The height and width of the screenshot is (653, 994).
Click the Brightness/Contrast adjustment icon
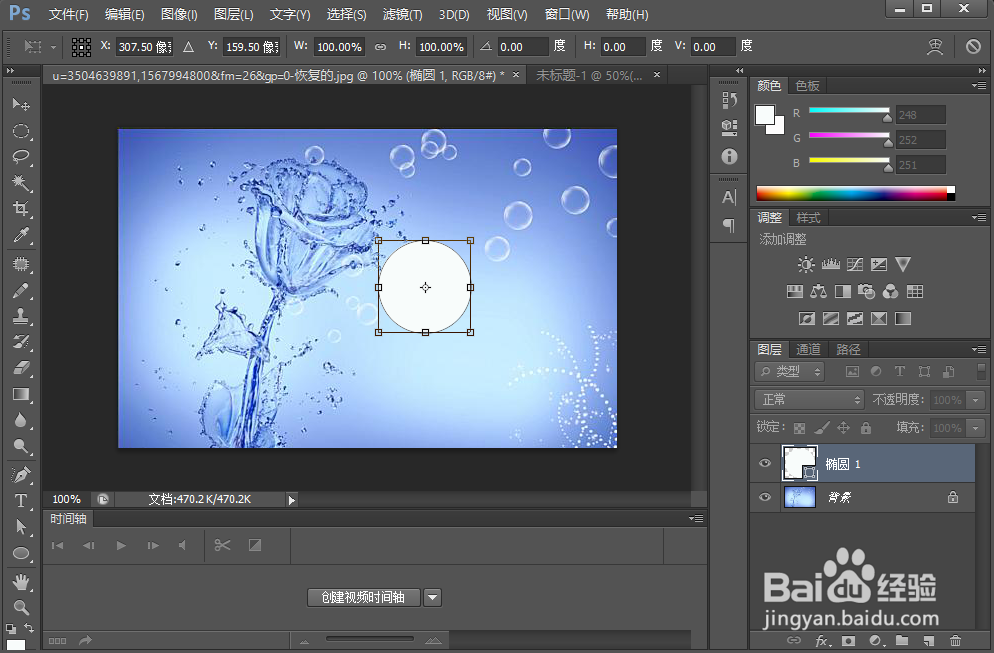coord(806,264)
